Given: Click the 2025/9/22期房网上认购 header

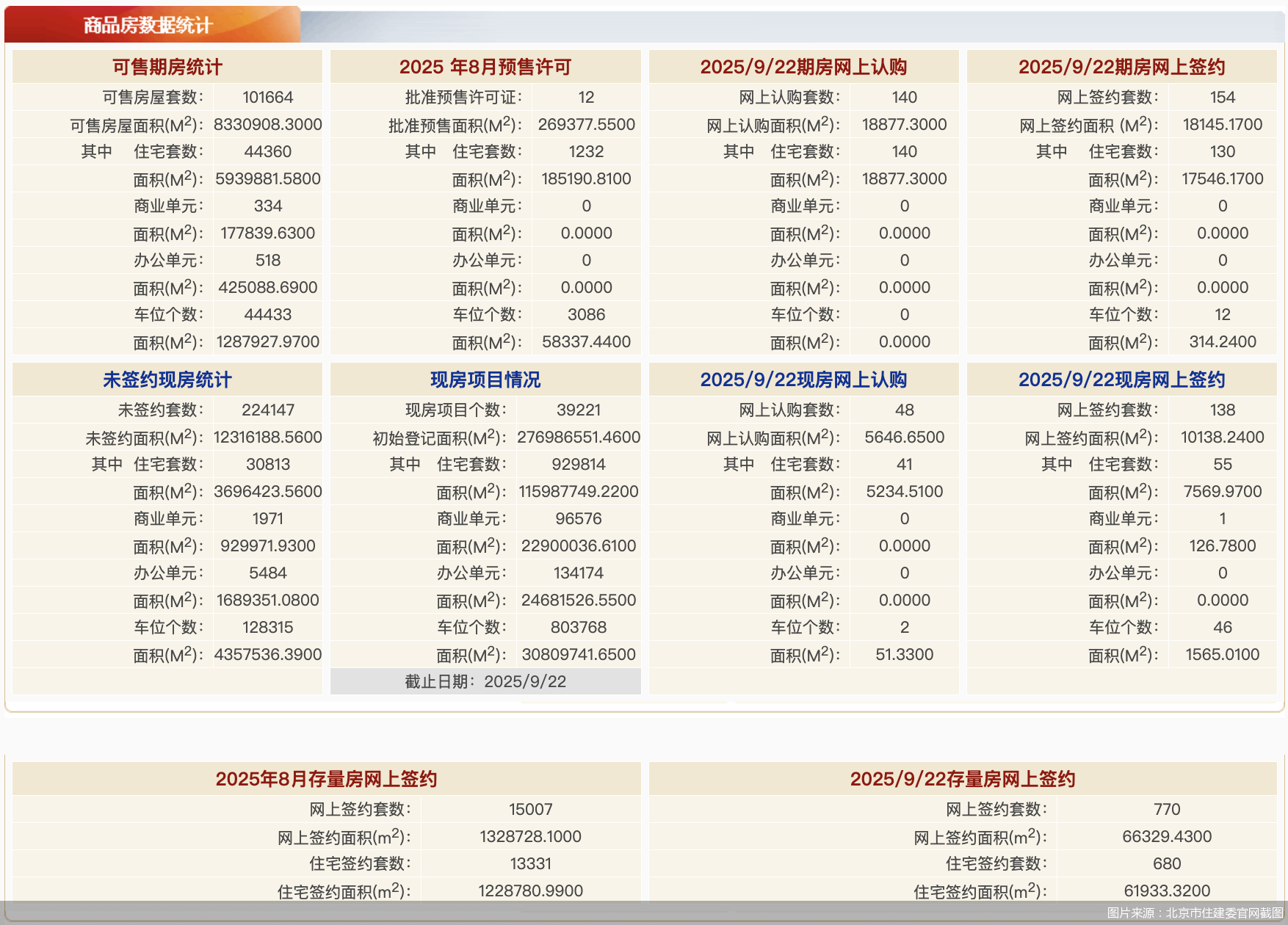Looking at the screenshot, I should coord(803,67).
